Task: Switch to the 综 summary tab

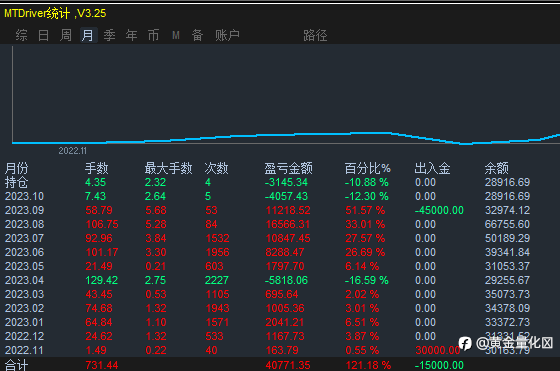Action: [21, 35]
